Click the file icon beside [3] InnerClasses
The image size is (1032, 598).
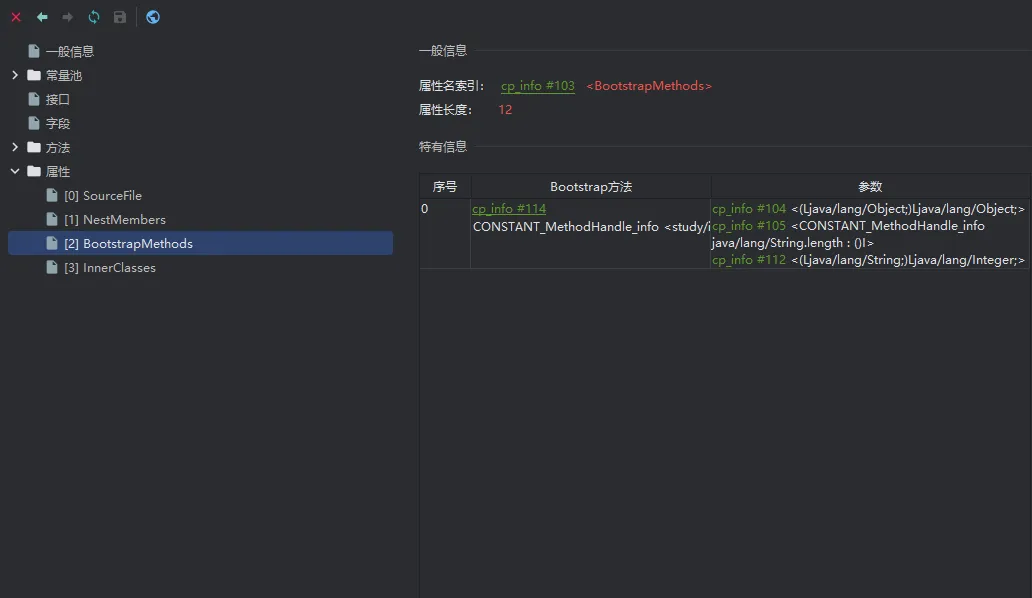tap(52, 267)
